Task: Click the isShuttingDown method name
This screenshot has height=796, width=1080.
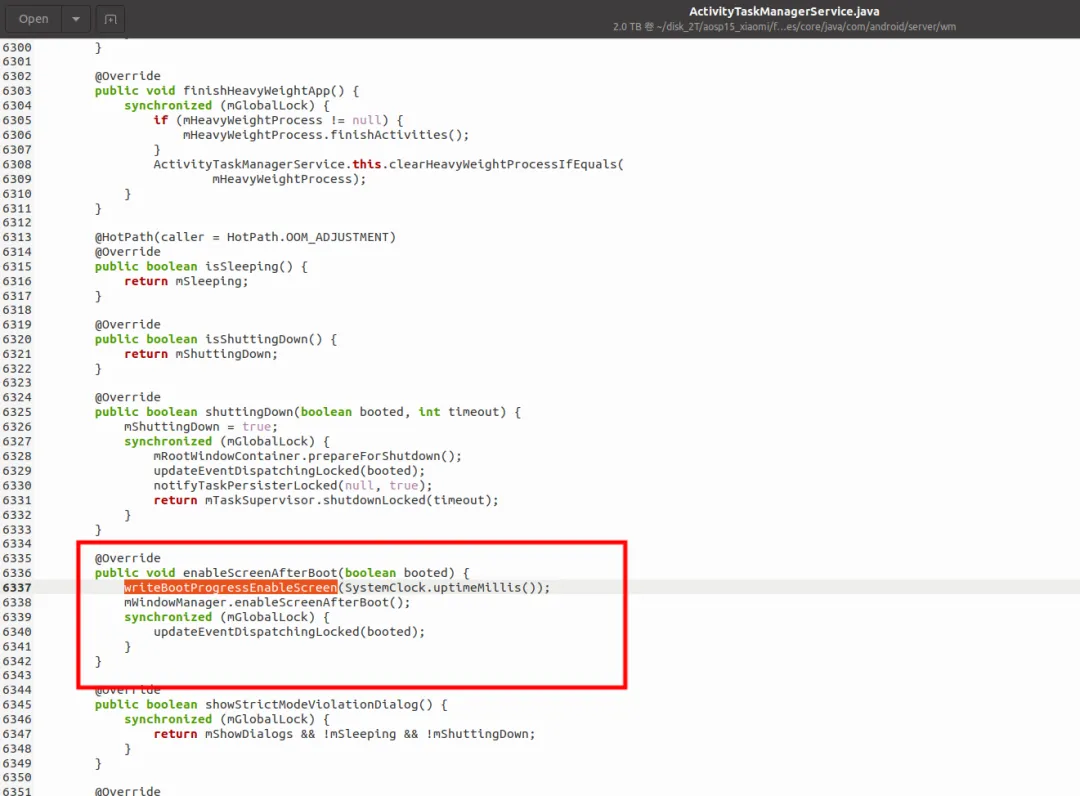Action: point(263,339)
